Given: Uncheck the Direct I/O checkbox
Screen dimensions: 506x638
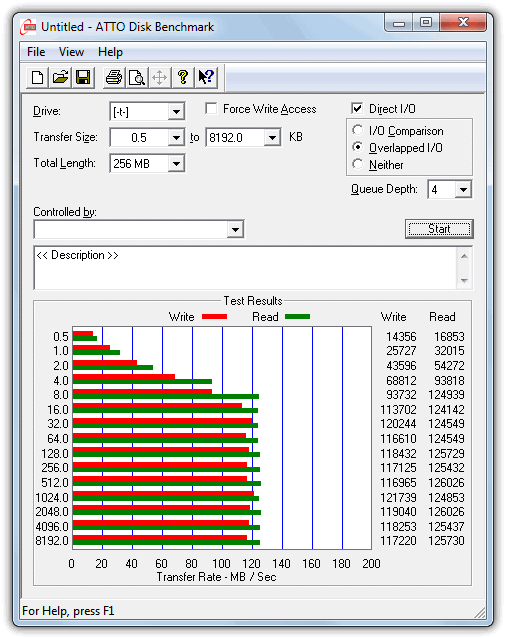Looking at the screenshot, I should click(357, 109).
